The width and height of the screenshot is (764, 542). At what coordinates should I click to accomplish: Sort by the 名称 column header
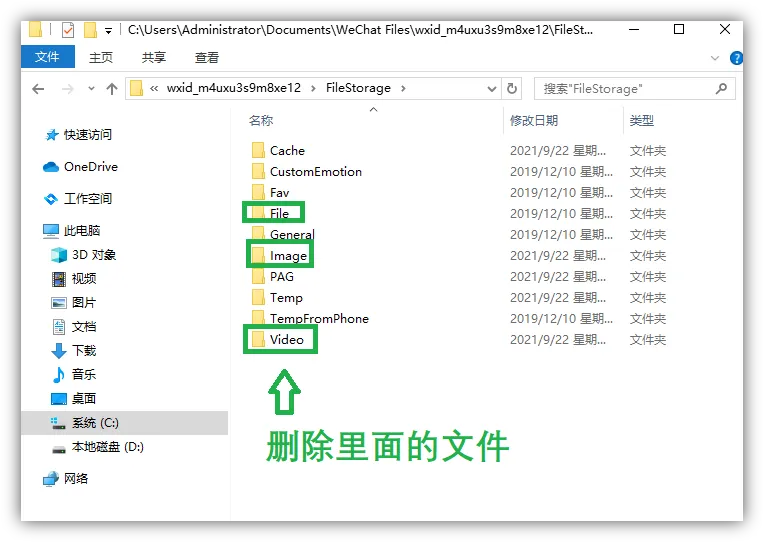click(x=261, y=120)
